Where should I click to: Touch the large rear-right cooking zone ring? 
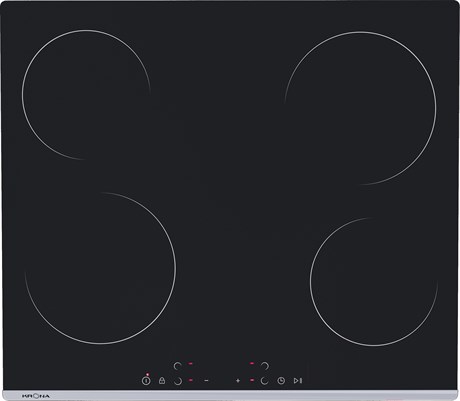click(x=360, y=108)
